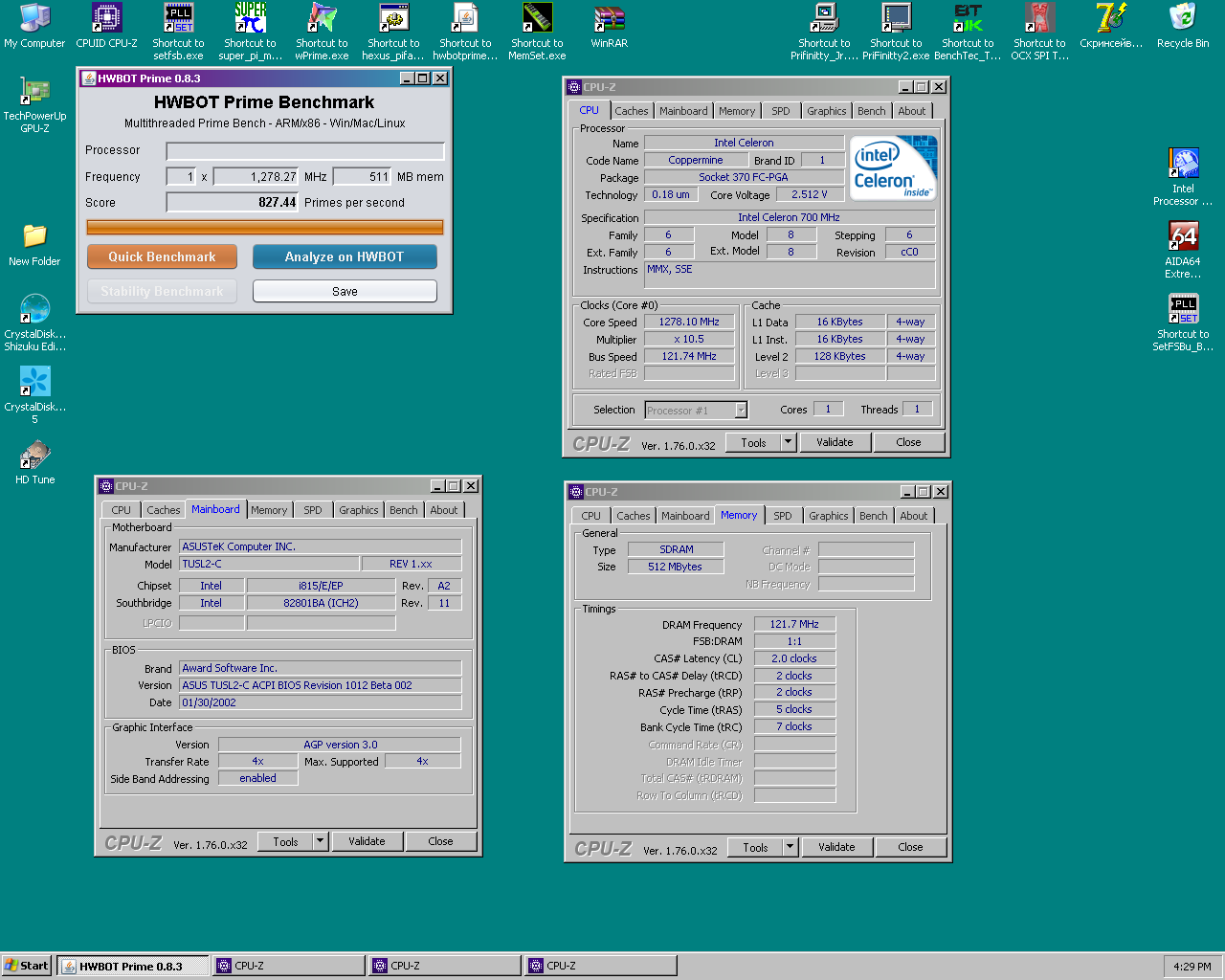This screenshot has width=1225, height=980.
Task: Switch to CPU tab in Memory CPU-Z window
Action: tap(591, 516)
